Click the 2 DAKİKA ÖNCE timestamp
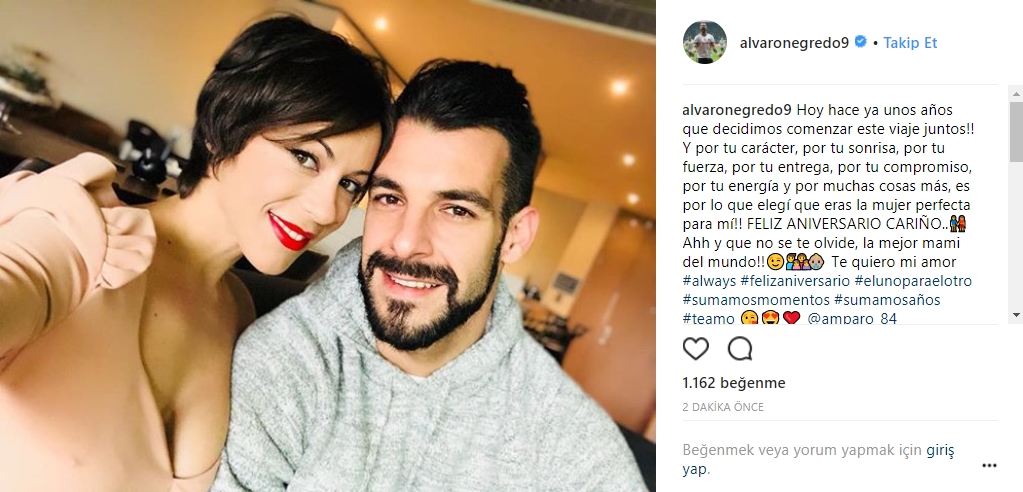 (723, 407)
